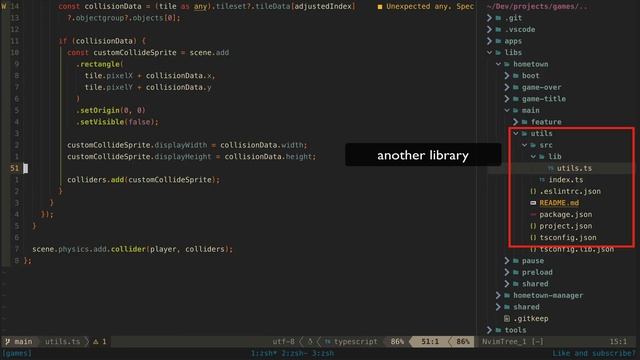Screen dimensions: 640x360
Task: Click the boot folder icon
Action: [516, 76]
